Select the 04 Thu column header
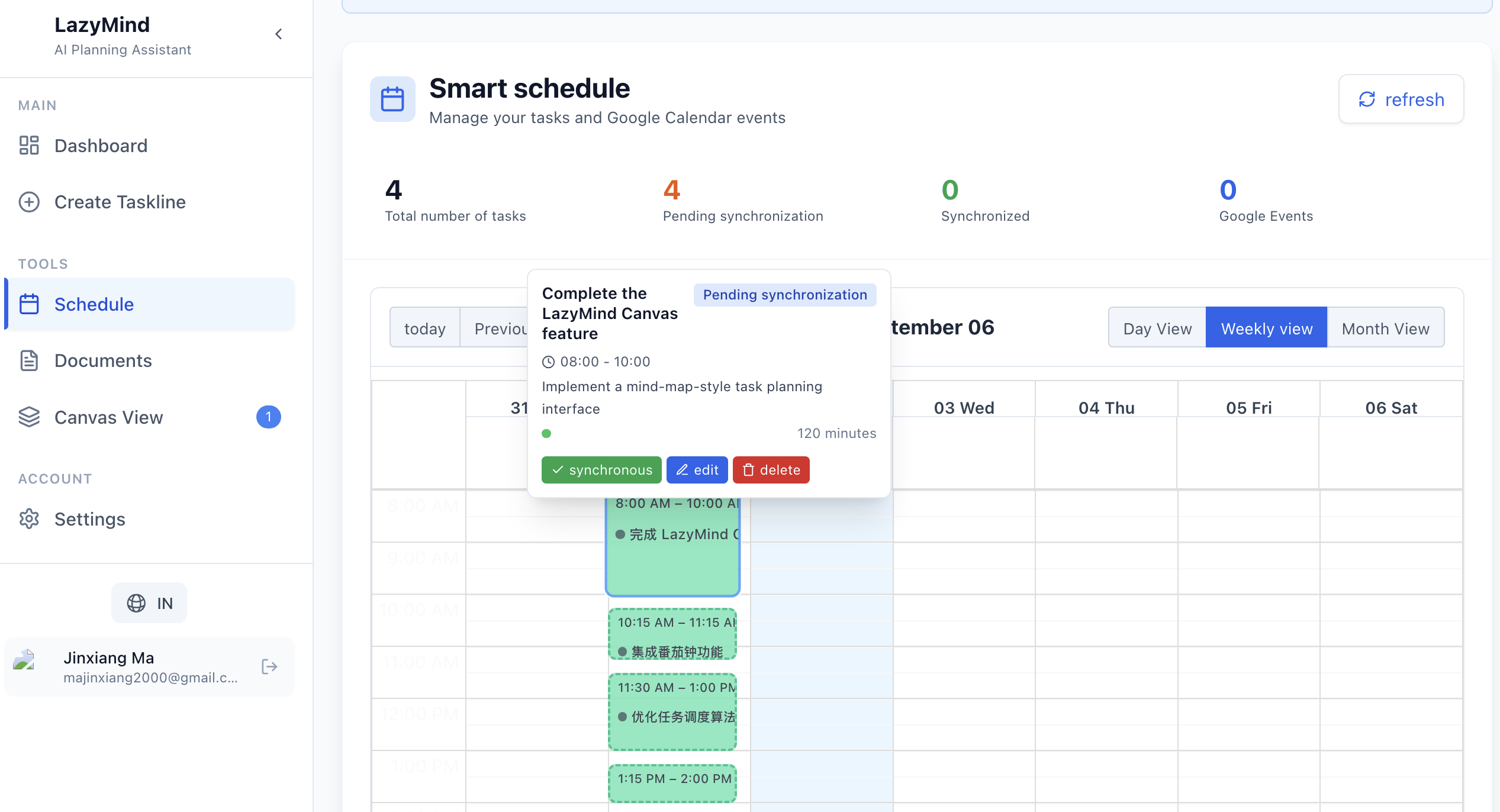 1106,408
